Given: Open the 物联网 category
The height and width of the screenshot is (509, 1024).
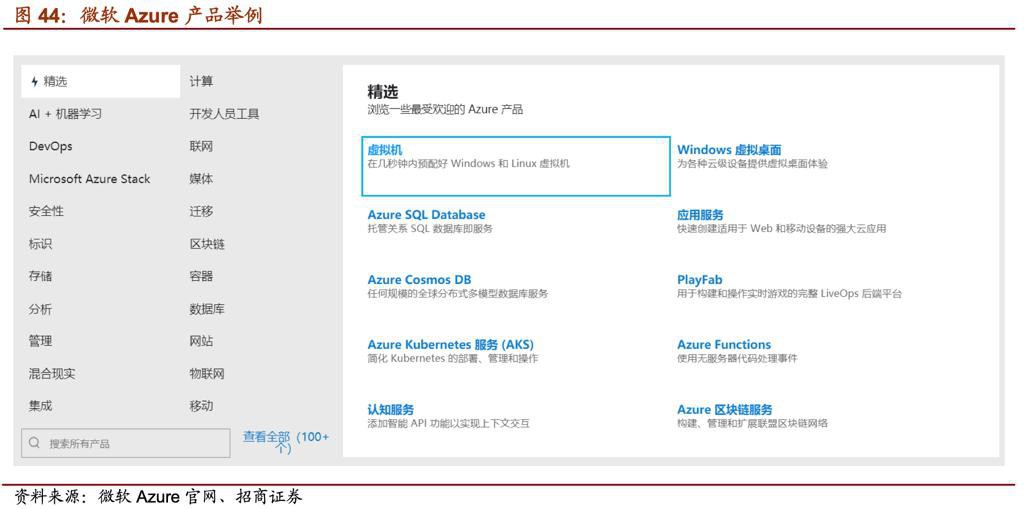Looking at the screenshot, I should pyautogui.click(x=207, y=374).
